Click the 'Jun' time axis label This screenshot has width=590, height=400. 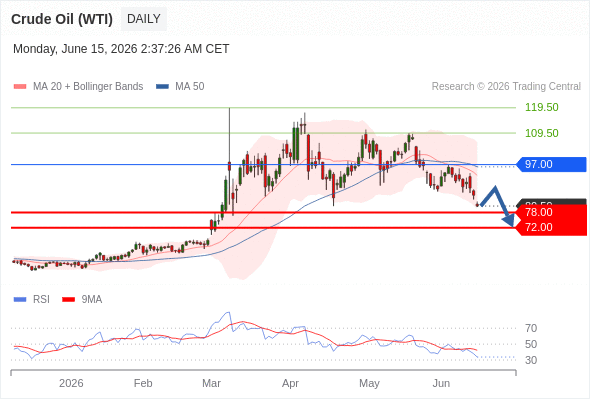441,383
